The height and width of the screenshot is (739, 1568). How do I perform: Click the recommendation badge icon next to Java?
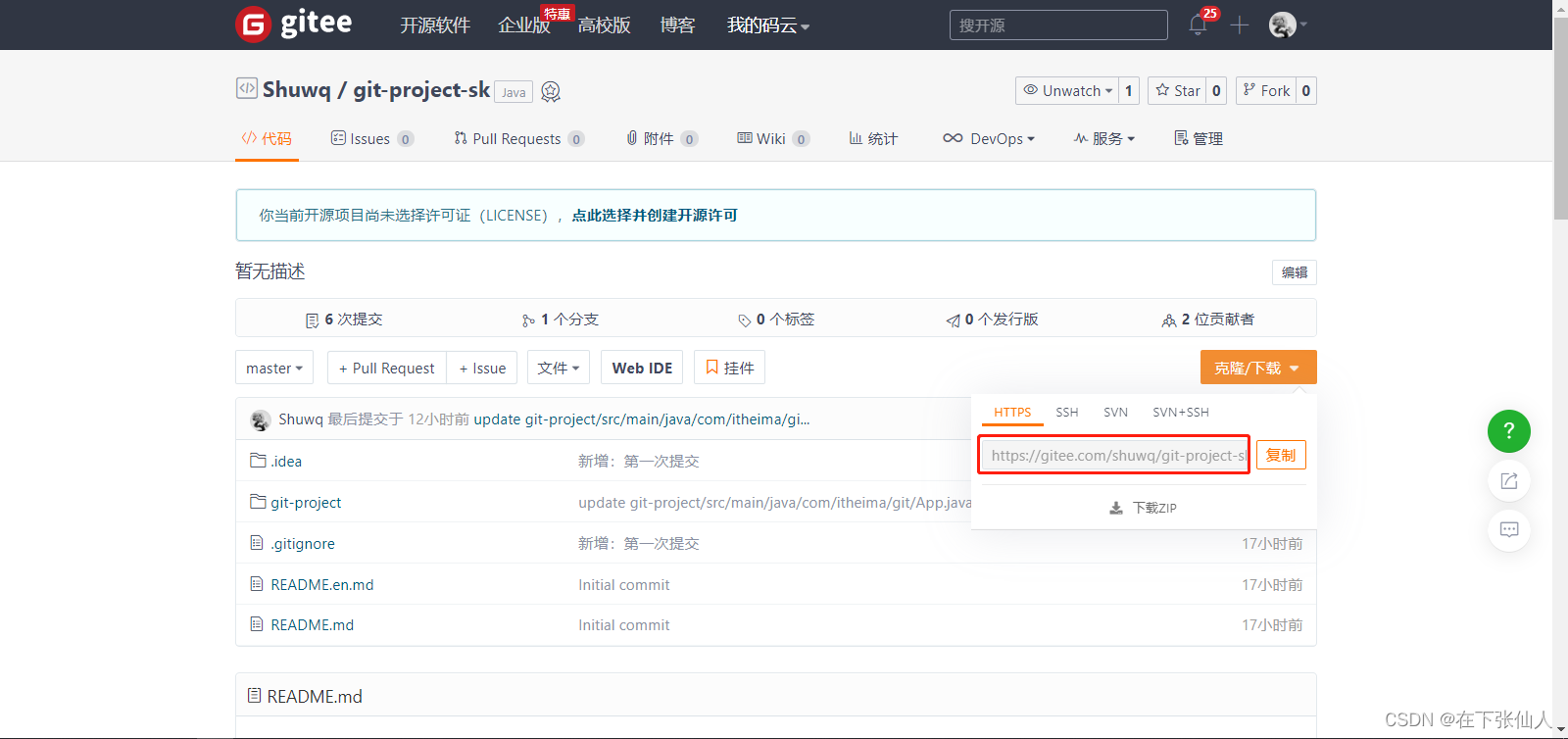click(x=551, y=91)
